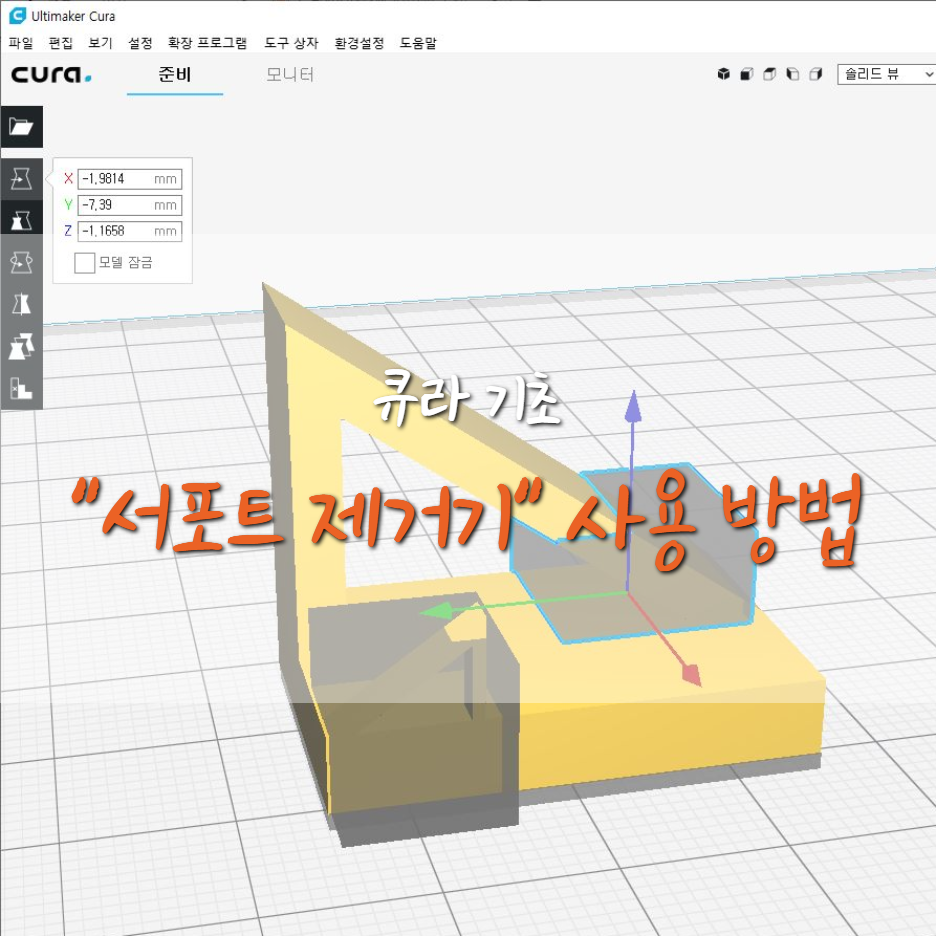This screenshot has height=936, width=936.
Task: Click the blue Z-axis arrow handle
Action: (x=633, y=408)
